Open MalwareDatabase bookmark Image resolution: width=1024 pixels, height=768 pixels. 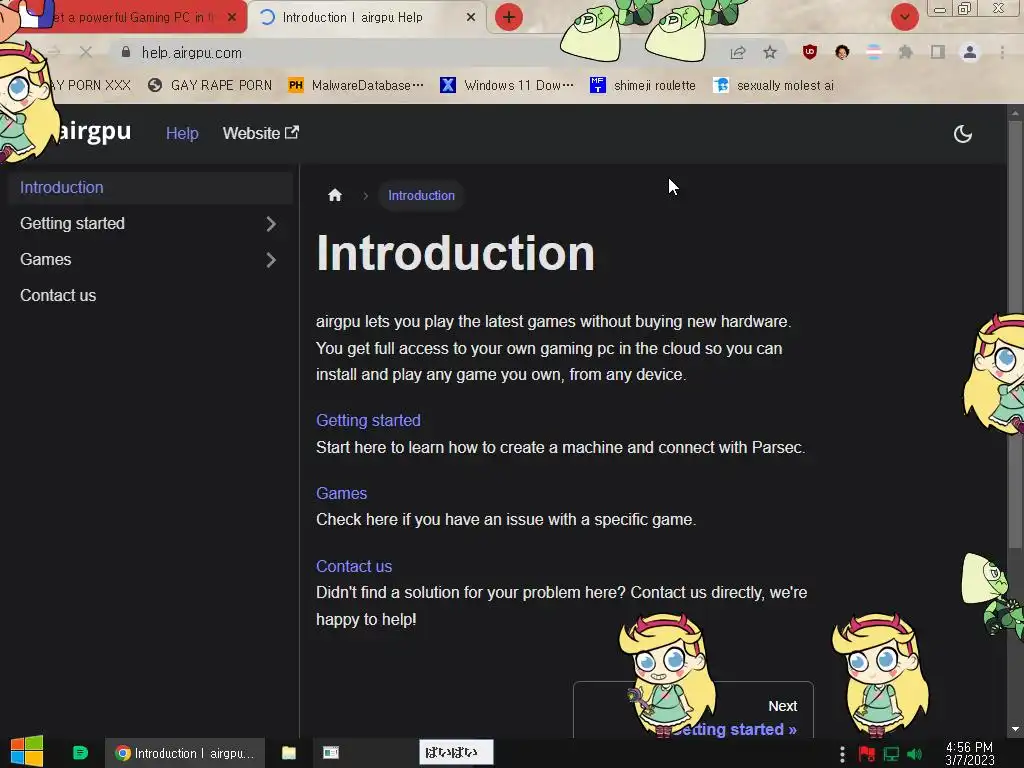[x=356, y=86]
